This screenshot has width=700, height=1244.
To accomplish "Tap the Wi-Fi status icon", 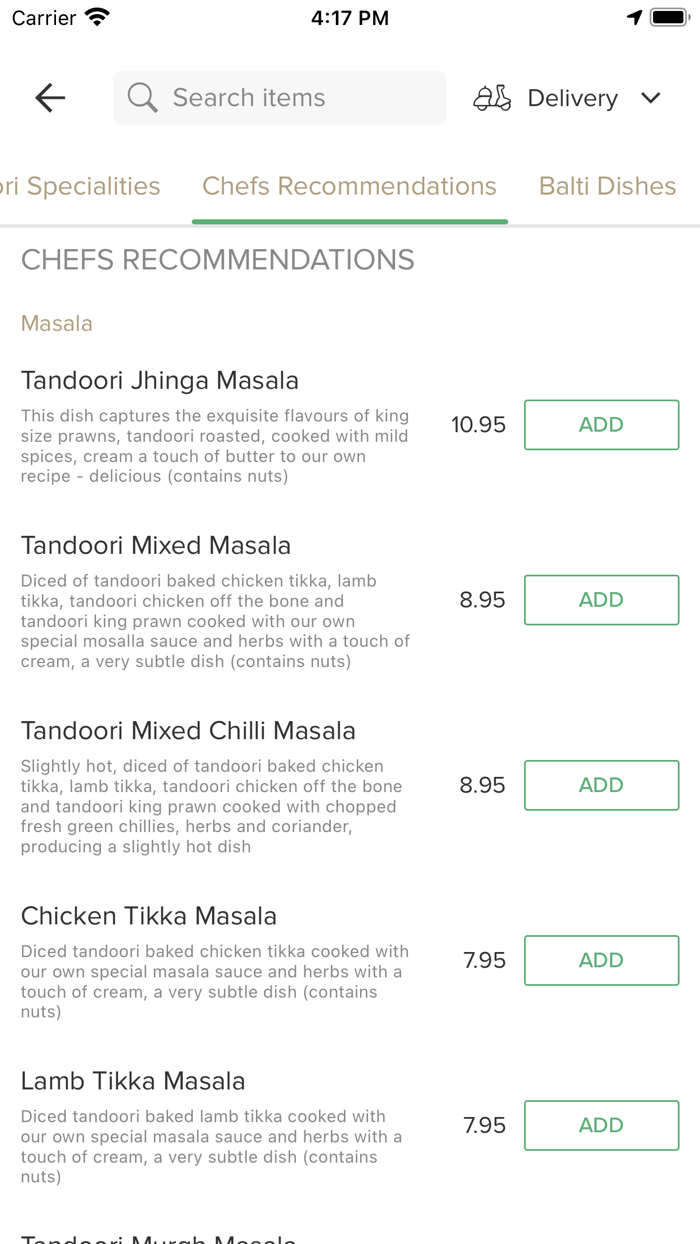I will pyautogui.click(x=97, y=18).
